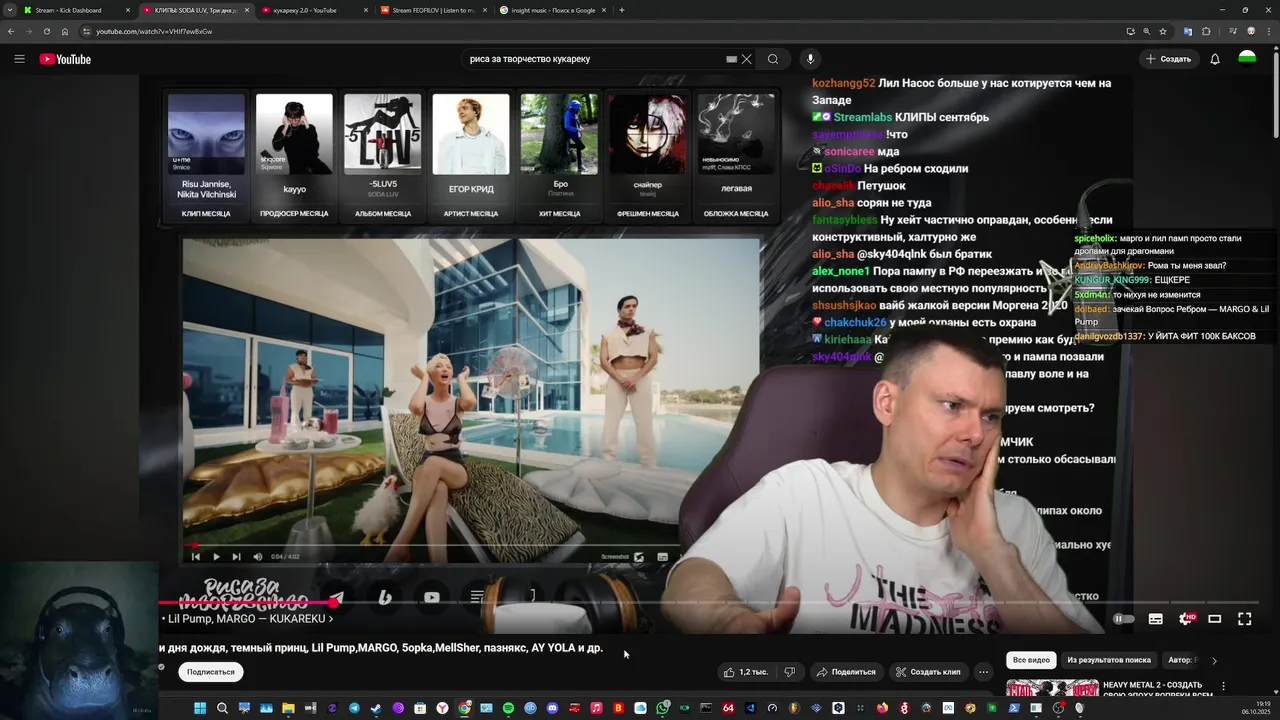Open Yandex browser from the taskbar
This screenshot has height=720, width=1280.
442,708
